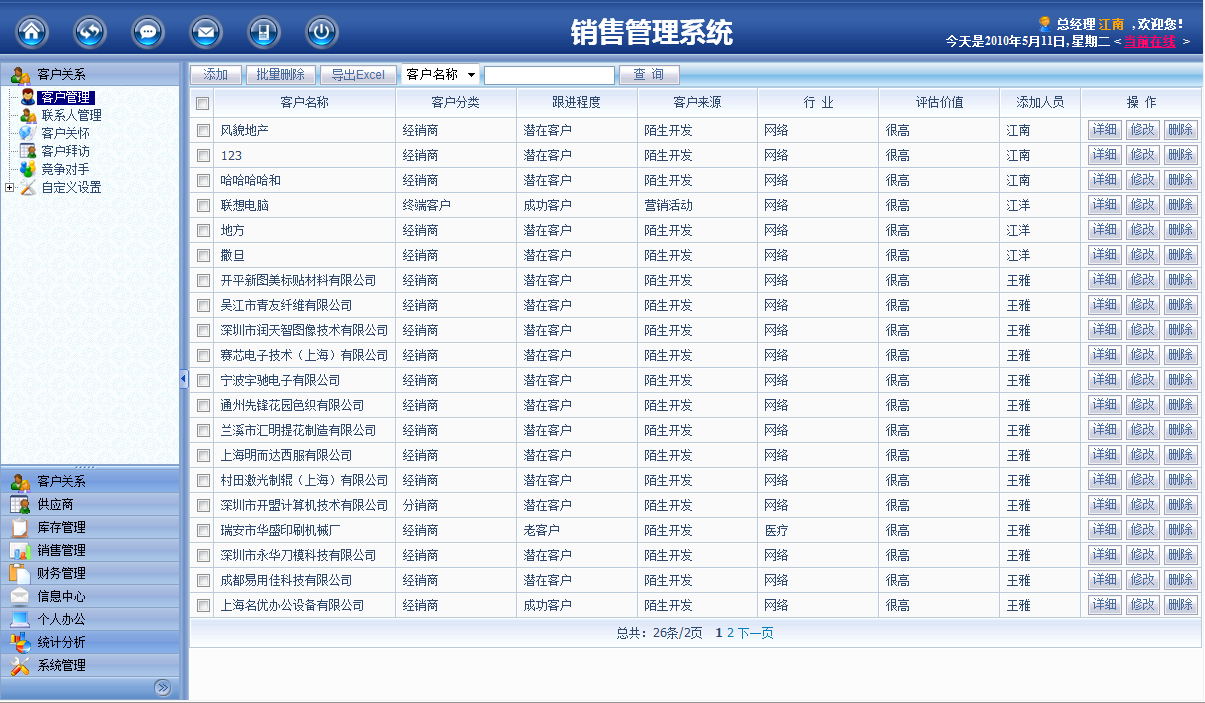Toggle the select-all checkbox in table header
The height and width of the screenshot is (703, 1205).
point(203,103)
